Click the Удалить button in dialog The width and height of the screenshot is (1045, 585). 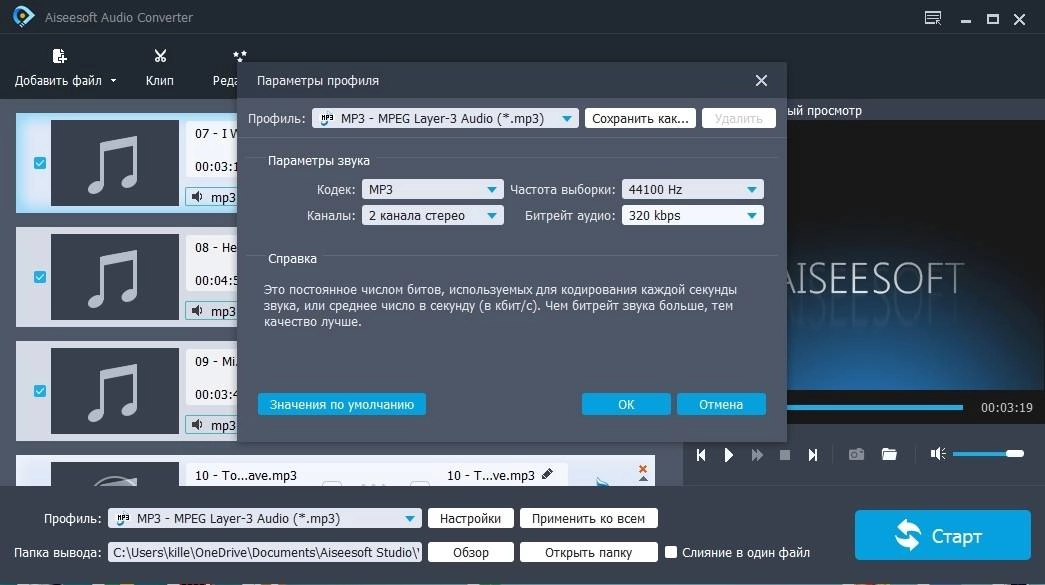click(x=738, y=119)
